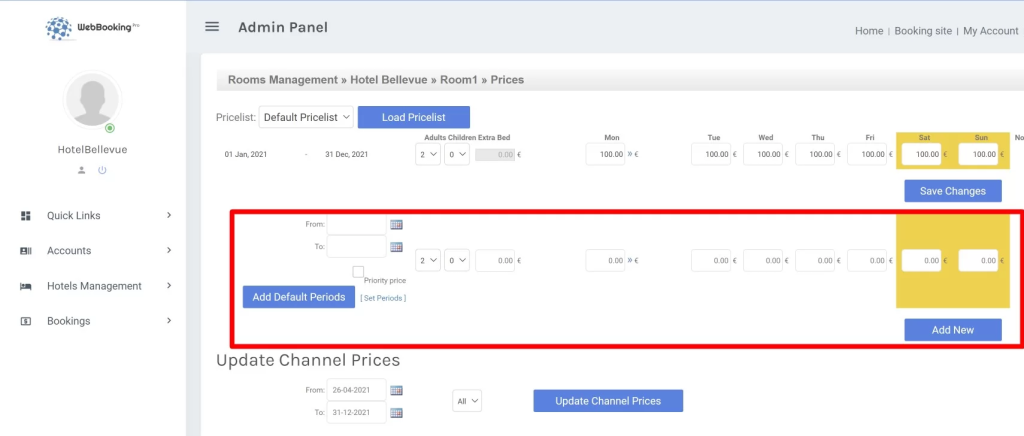This screenshot has height=436, width=1024.
Task: Open calendar for Update Channel Prices To date
Action: [x=396, y=412]
